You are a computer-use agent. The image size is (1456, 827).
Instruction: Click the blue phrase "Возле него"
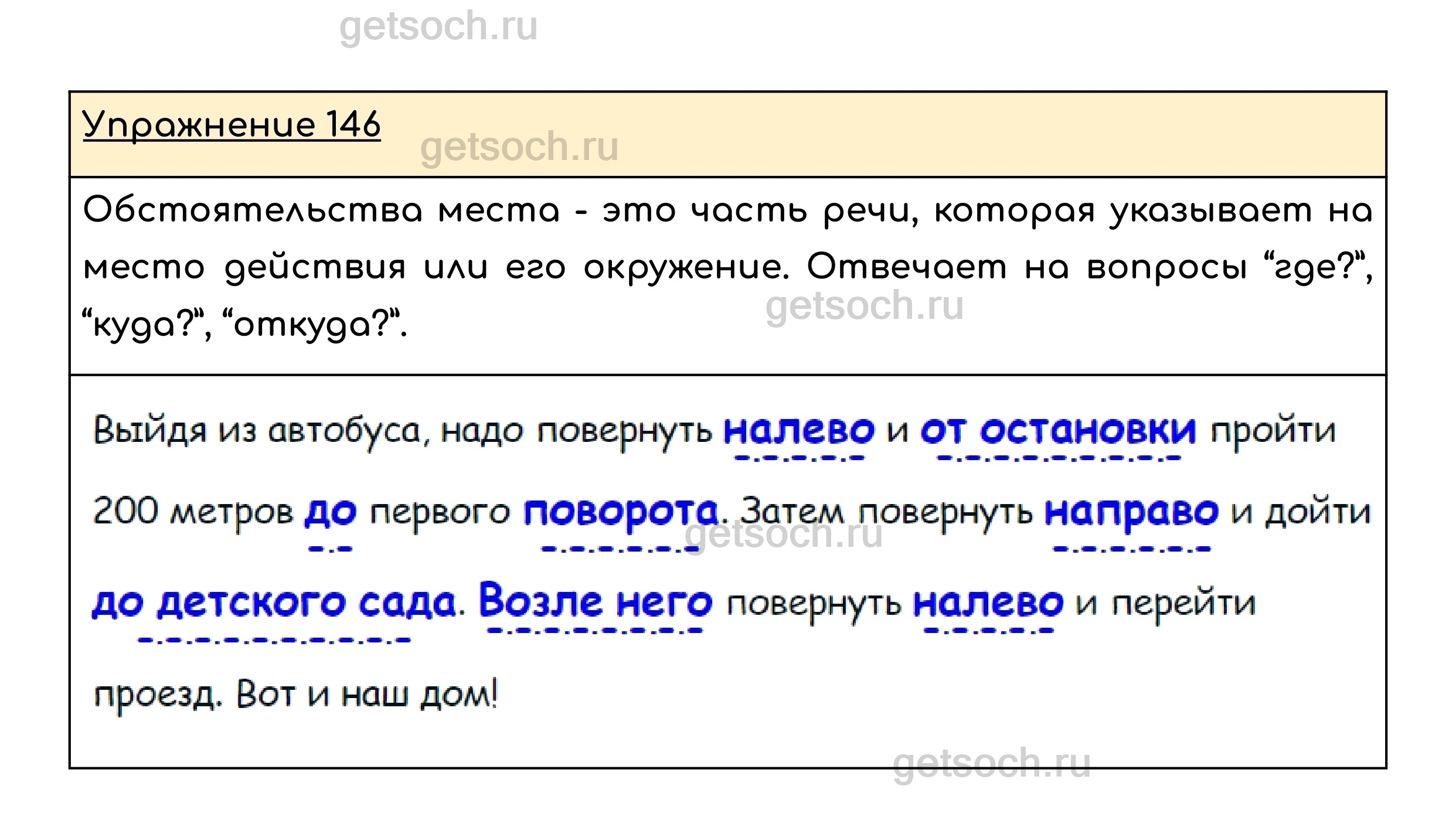[596, 601]
